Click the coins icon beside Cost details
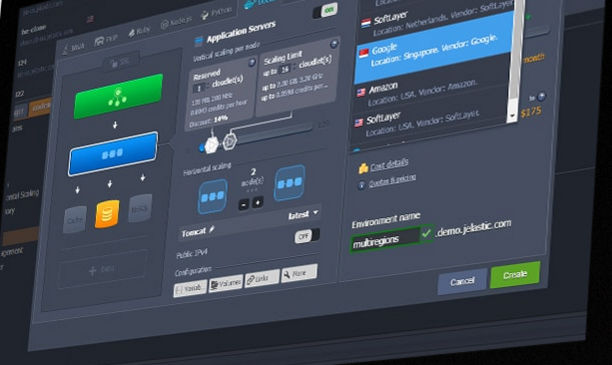Image resolution: width=612 pixels, height=365 pixels. tap(363, 168)
